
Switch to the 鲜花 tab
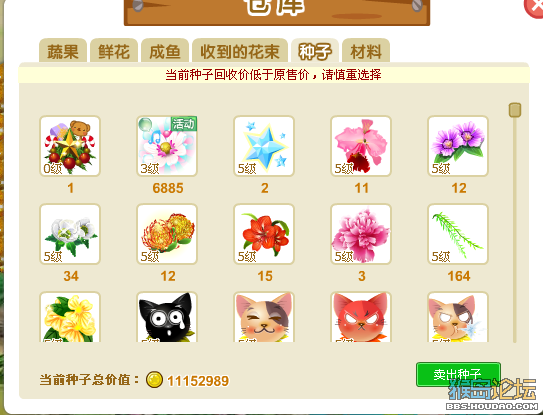[114, 51]
